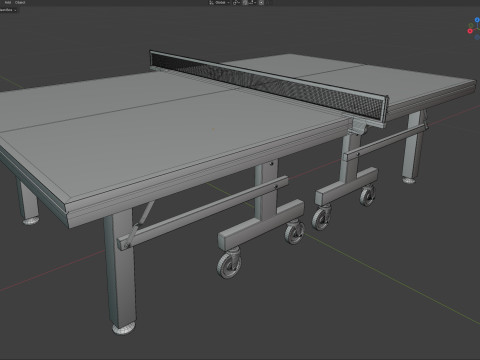Open the Add menu in viewport header
The width and height of the screenshot is (480, 360).
(x=8, y=2)
